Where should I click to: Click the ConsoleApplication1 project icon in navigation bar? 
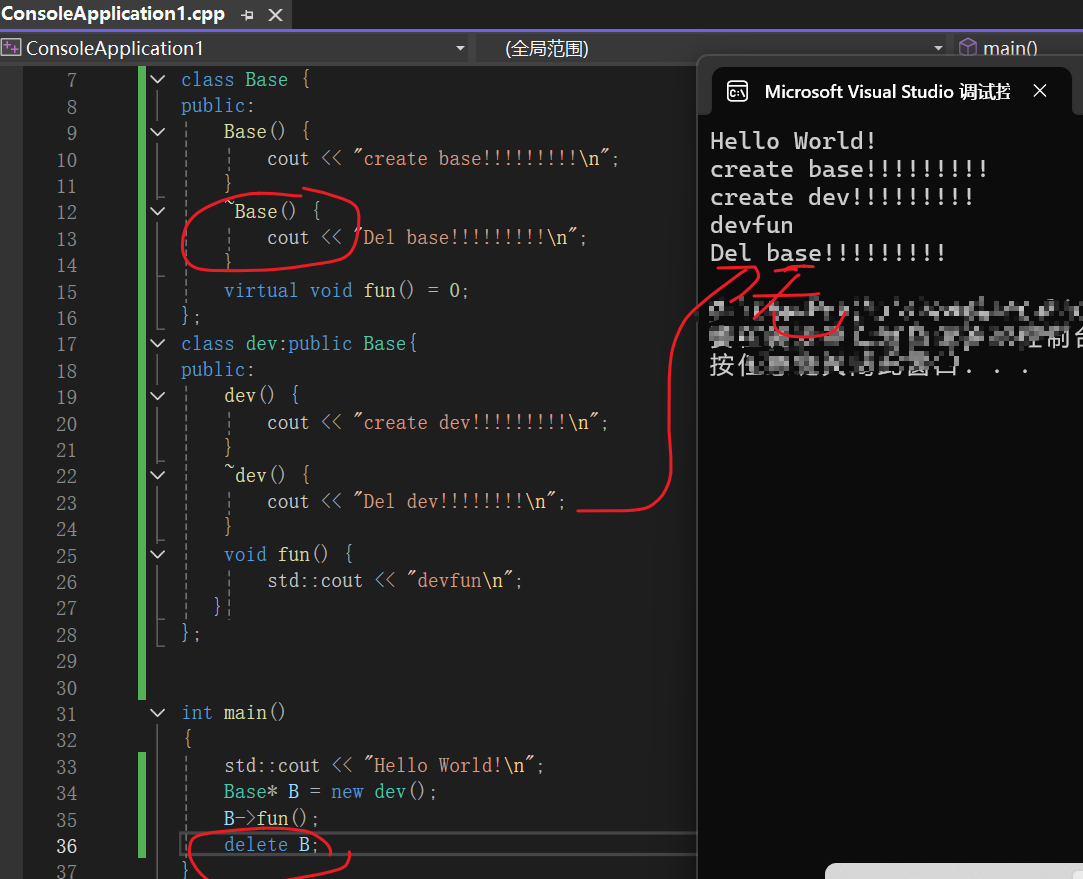click(x=11, y=48)
